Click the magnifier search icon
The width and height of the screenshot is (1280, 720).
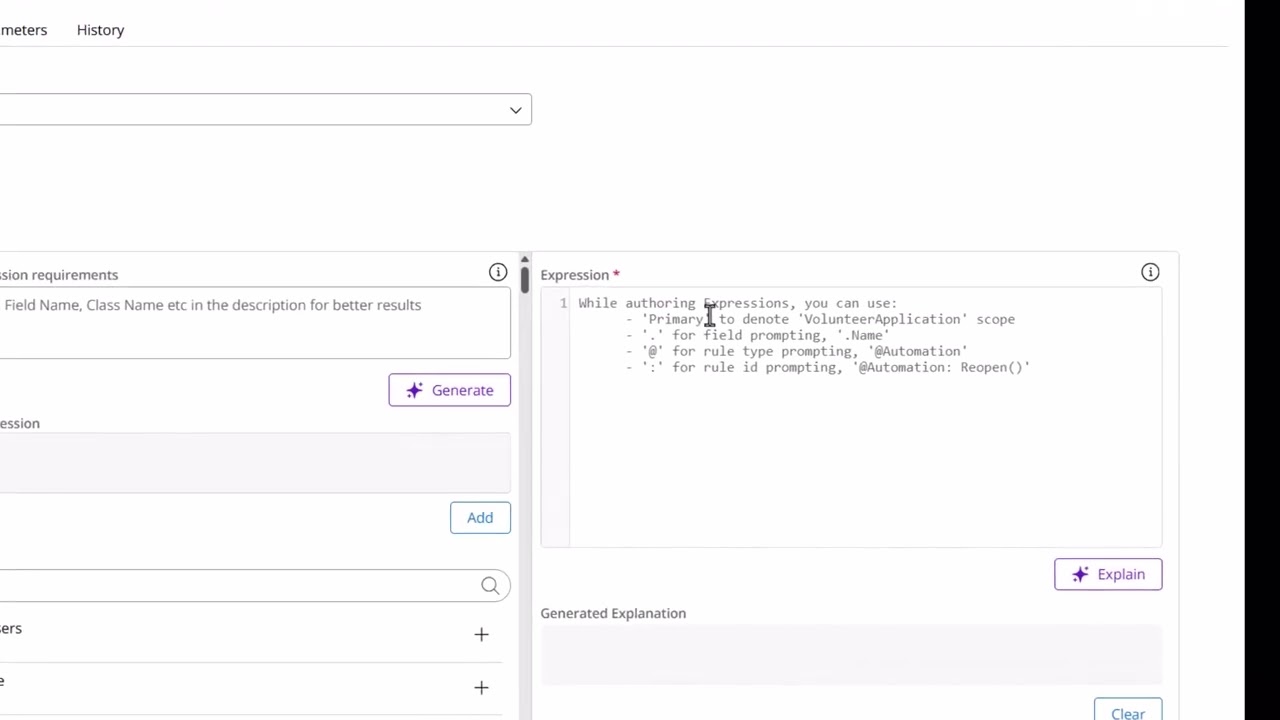click(x=490, y=586)
